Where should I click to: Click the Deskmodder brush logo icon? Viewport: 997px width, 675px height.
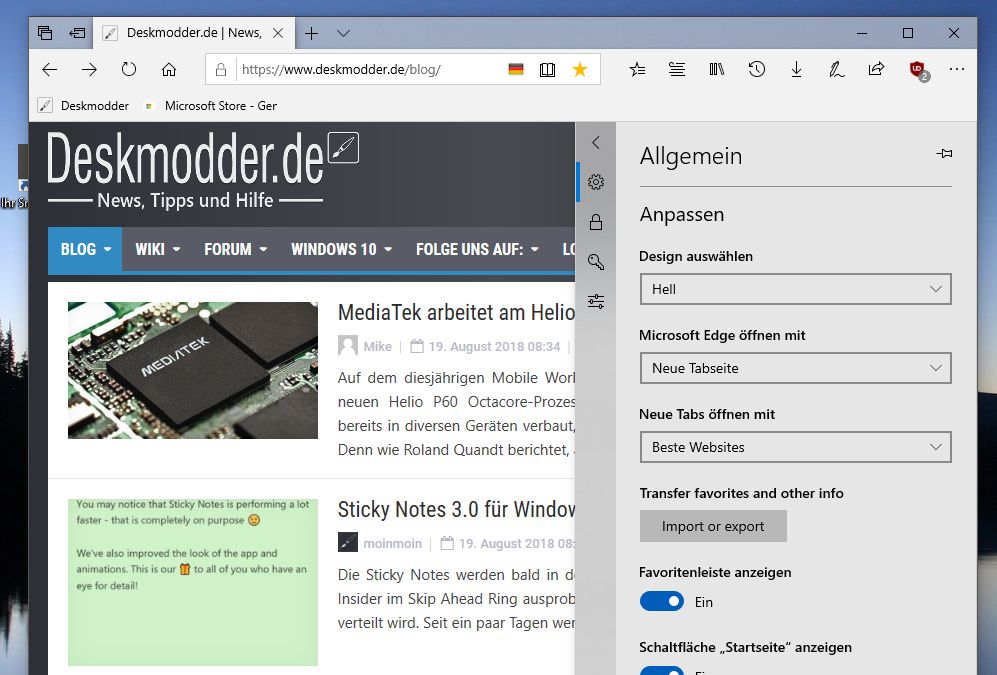tap(343, 147)
